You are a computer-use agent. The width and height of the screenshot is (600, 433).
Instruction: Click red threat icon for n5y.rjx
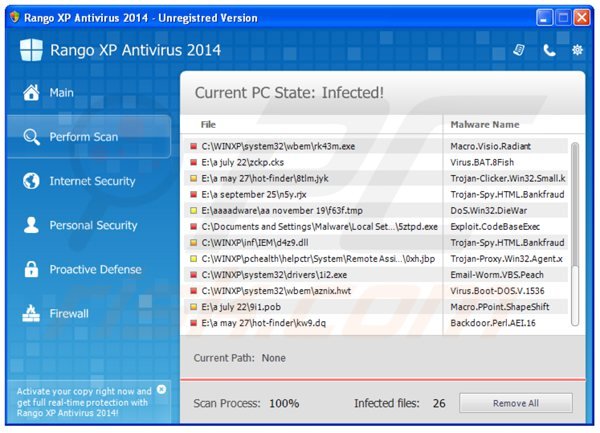tap(194, 194)
